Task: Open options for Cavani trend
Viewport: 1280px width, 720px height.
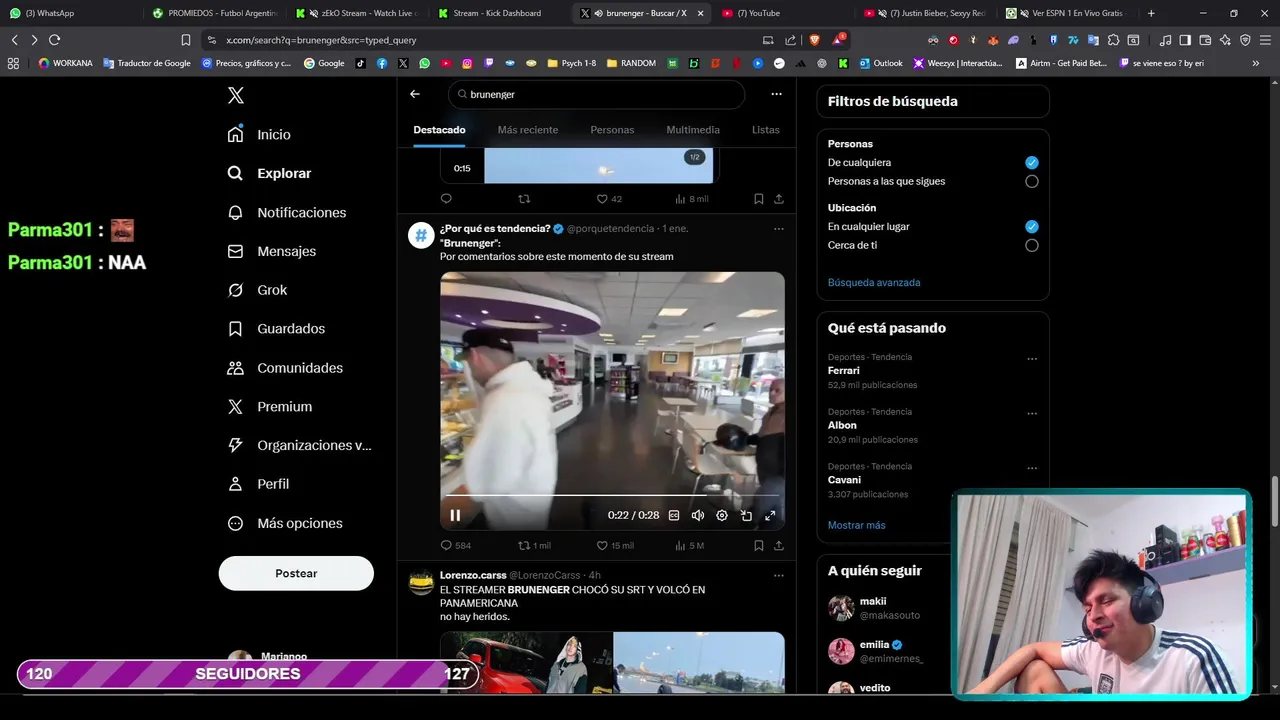Action: pos(1032,468)
